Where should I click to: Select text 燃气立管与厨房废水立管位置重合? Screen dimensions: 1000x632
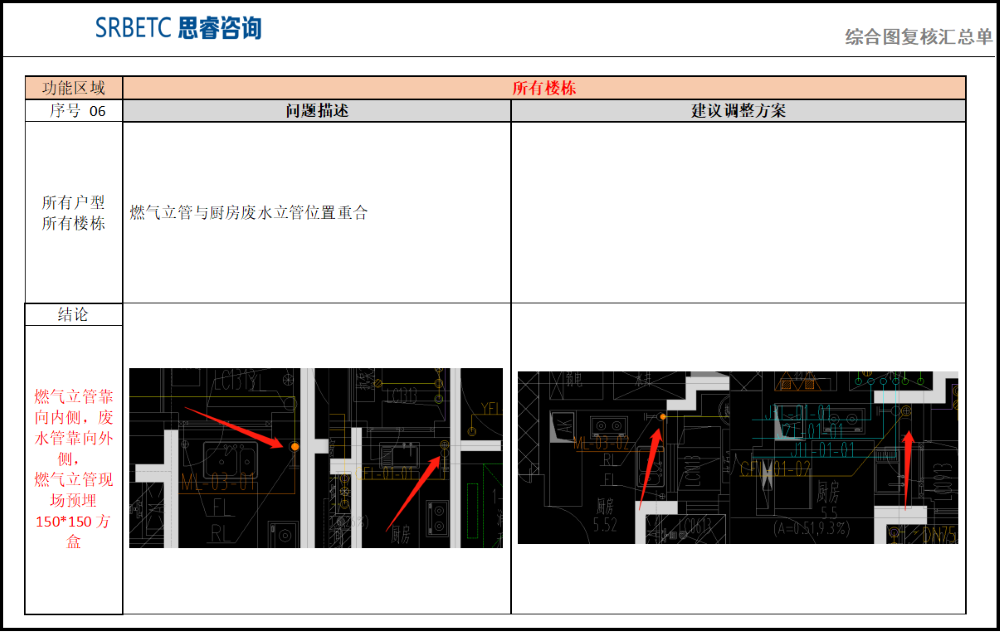249,212
